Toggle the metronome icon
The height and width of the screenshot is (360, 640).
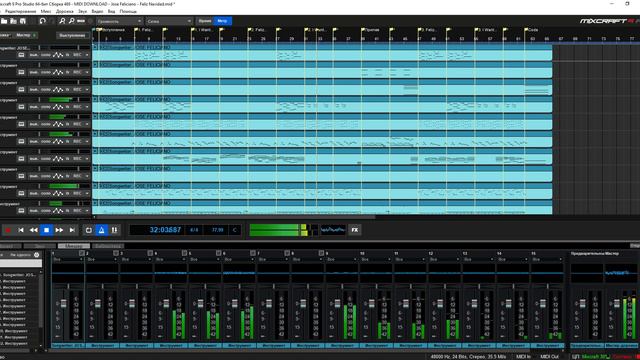pyautogui.click(x=102, y=230)
